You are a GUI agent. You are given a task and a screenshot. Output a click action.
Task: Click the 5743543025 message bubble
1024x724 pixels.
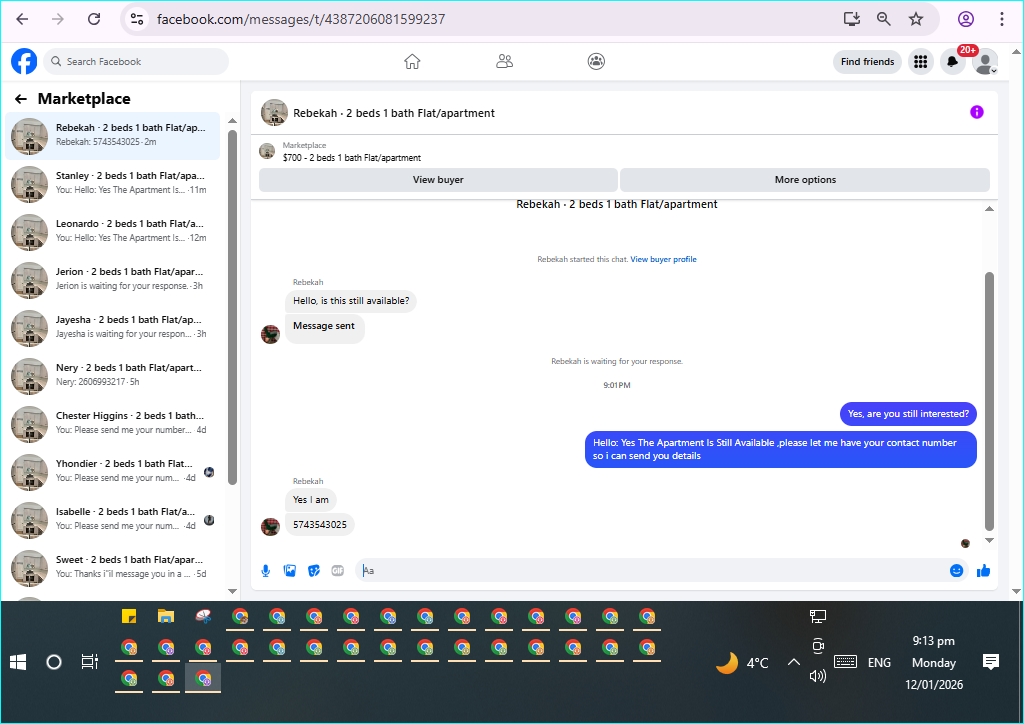coord(319,525)
